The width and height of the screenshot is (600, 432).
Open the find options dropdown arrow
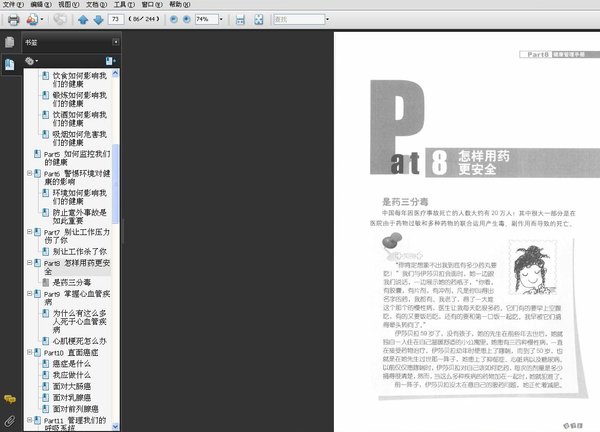click(x=327, y=19)
